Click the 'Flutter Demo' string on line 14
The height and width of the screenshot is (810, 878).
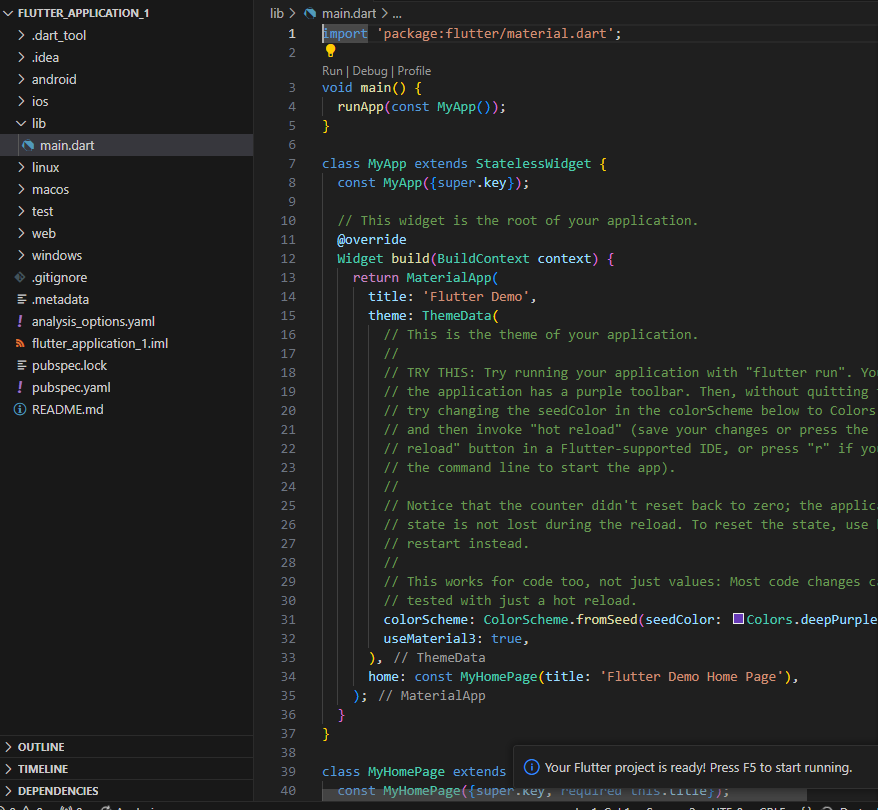click(475, 297)
